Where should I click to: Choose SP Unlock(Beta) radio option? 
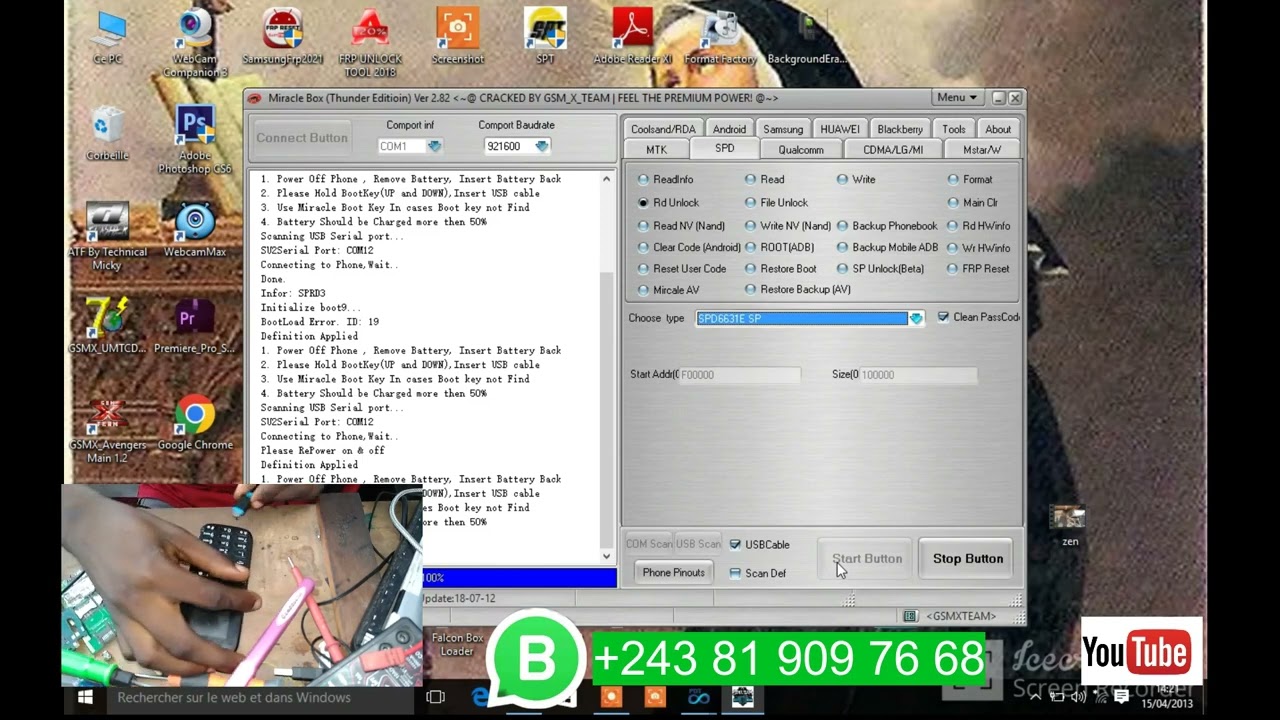pyautogui.click(x=880, y=268)
